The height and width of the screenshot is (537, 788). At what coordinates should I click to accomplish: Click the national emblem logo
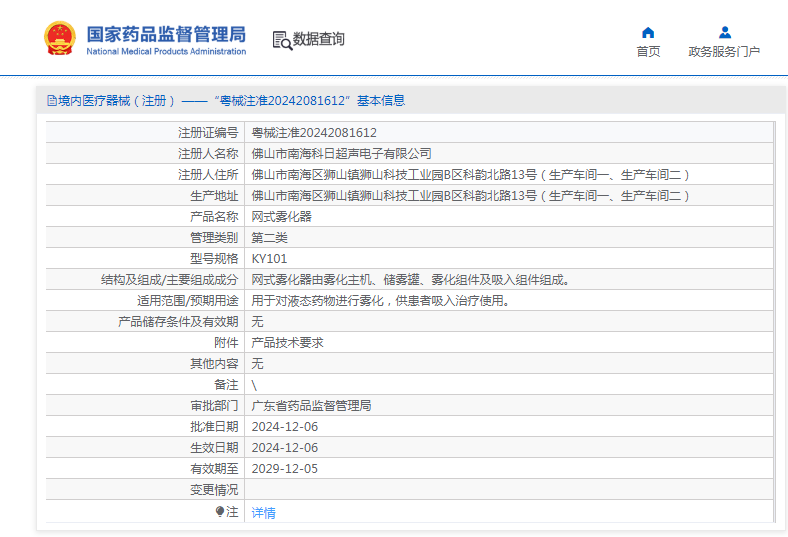[x=60, y=38]
